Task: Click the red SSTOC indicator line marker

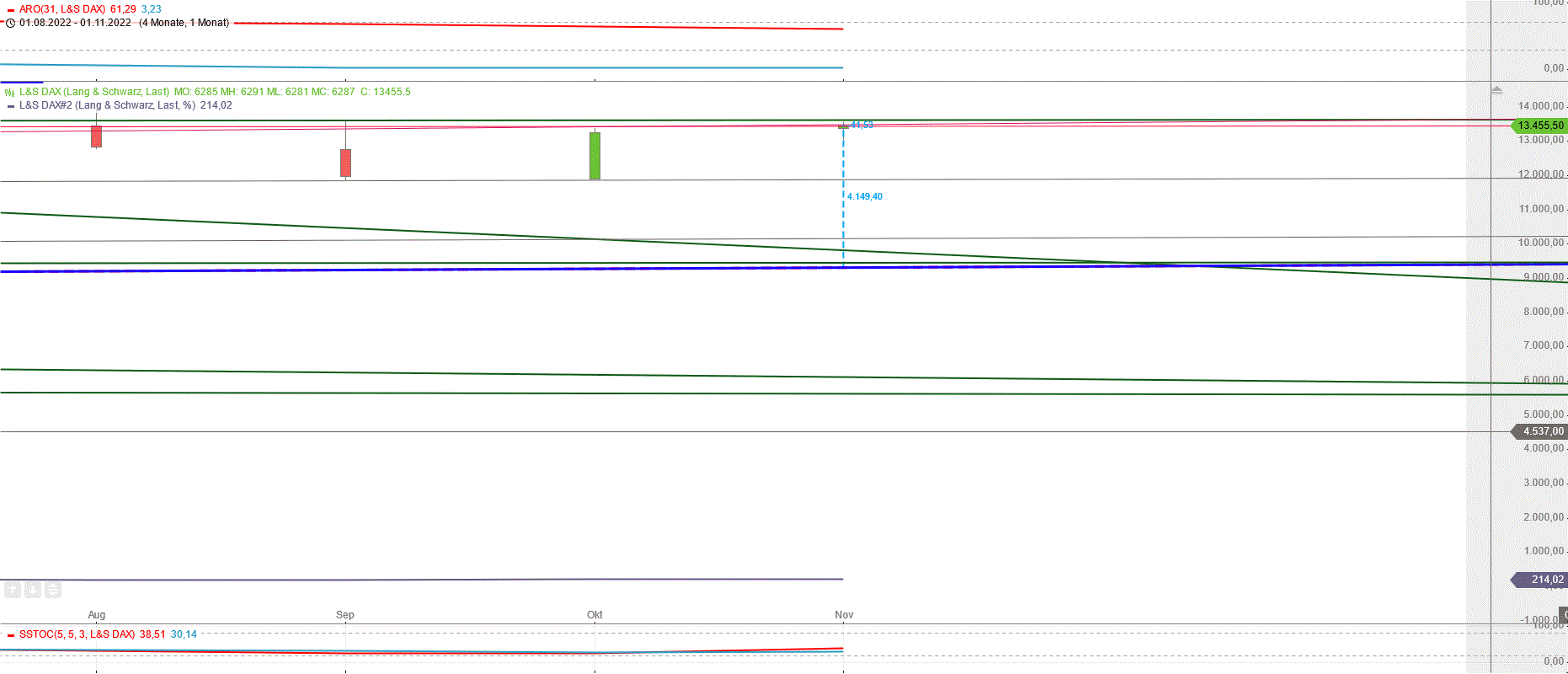Action: (x=10, y=635)
